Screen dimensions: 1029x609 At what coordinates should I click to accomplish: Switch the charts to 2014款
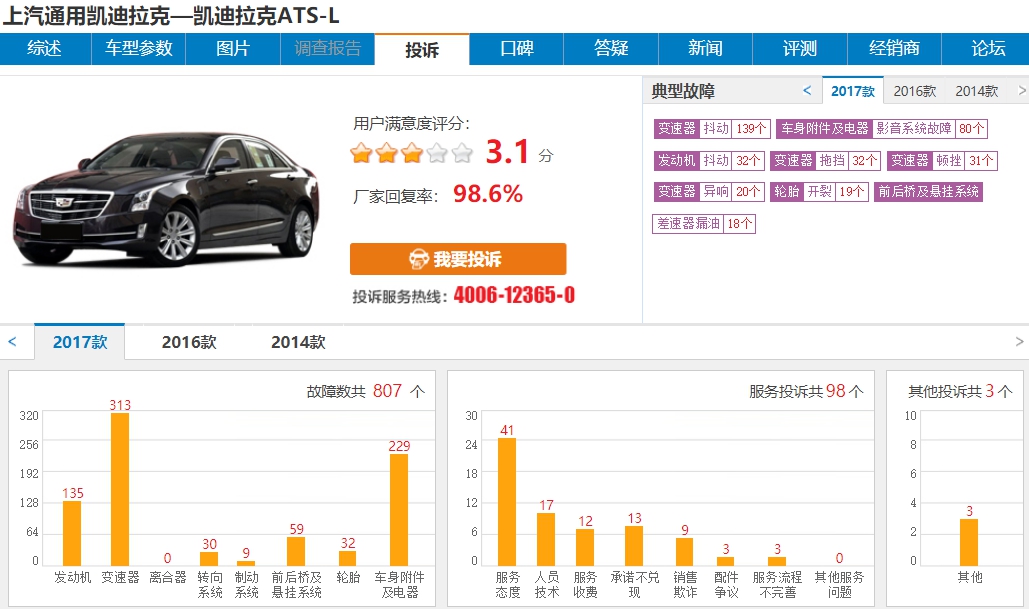pos(298,342)
